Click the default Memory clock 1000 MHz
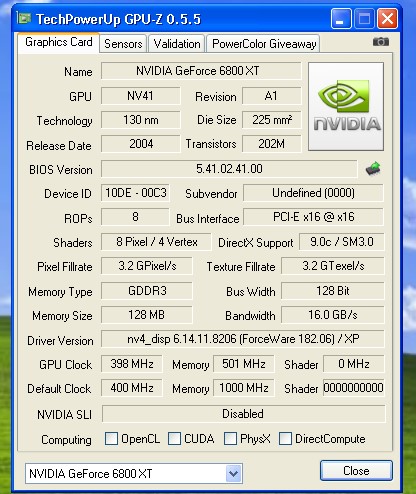Image resolution: width=416 pixels, height=494 pixels. (x=244, y=388)
